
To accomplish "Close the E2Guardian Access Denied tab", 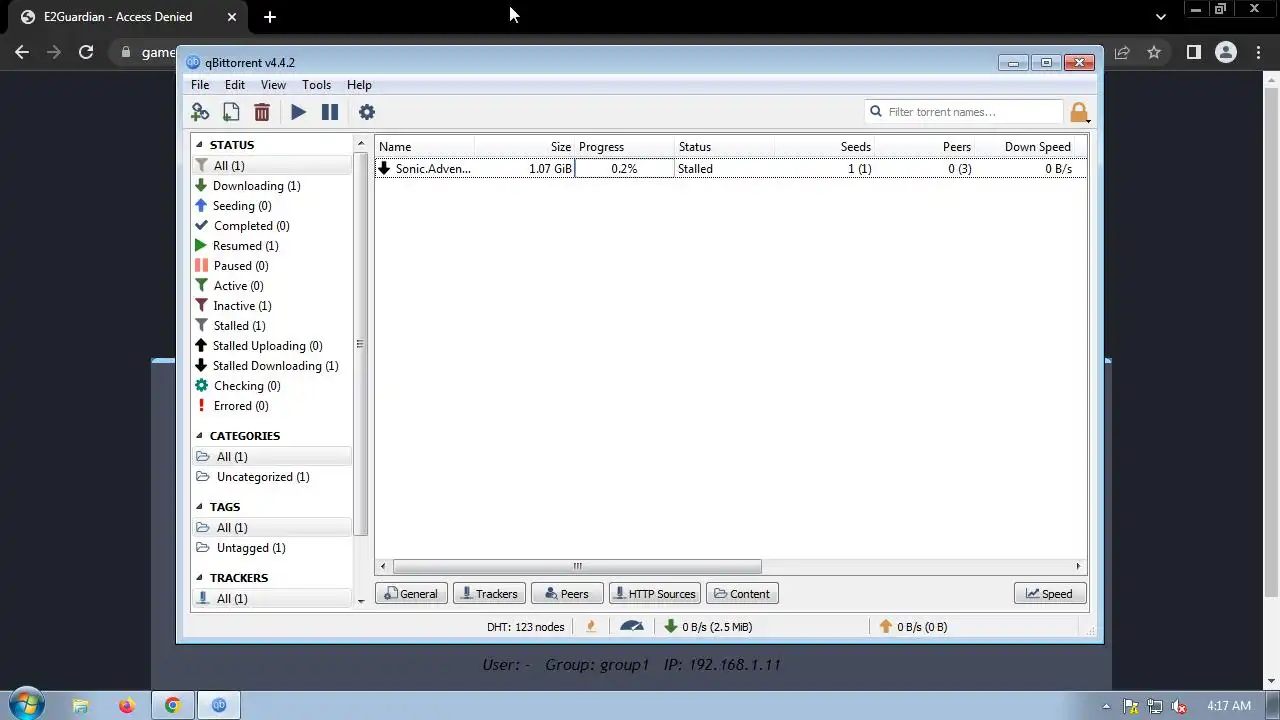I will point(232,17).
